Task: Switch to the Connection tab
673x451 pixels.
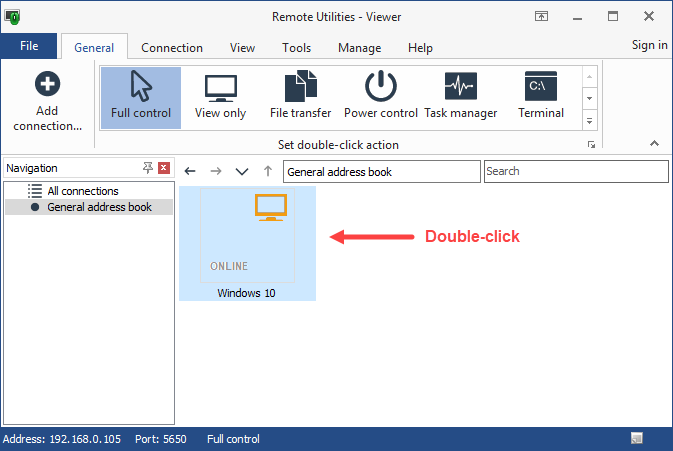Action: point(171,47)
